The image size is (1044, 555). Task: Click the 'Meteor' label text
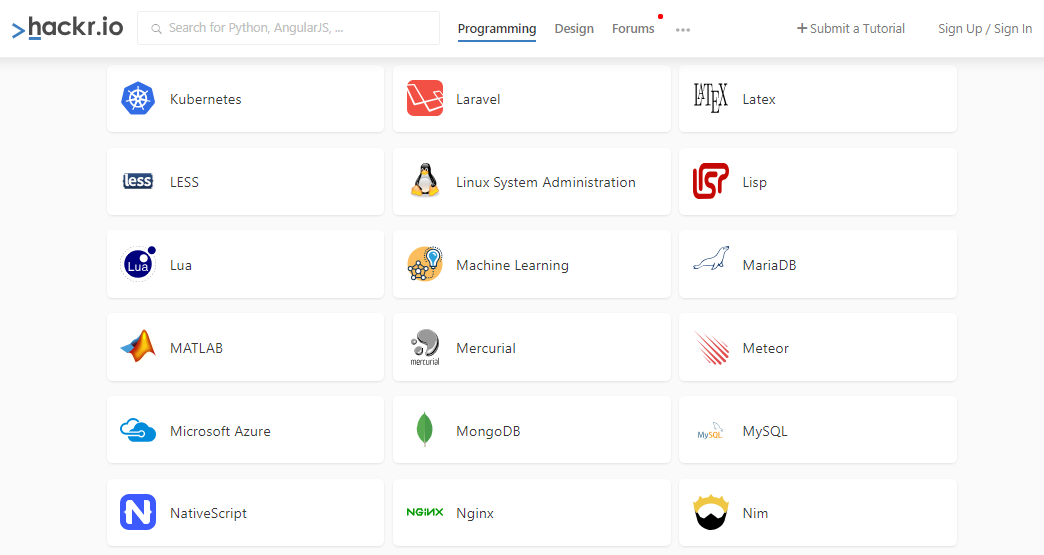[766, 348]
